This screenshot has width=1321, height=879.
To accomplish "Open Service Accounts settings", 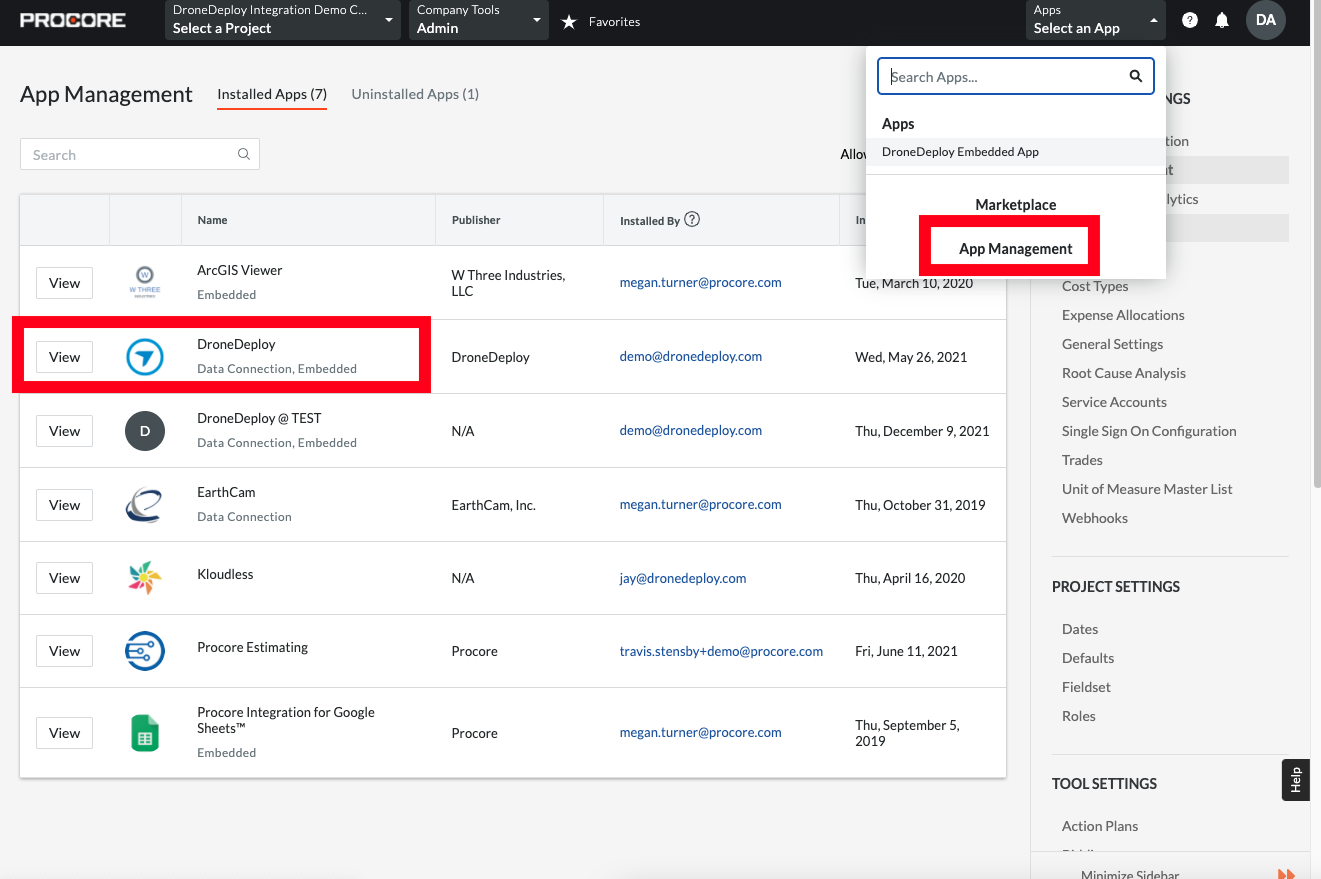I will [x=1114, y=402].
